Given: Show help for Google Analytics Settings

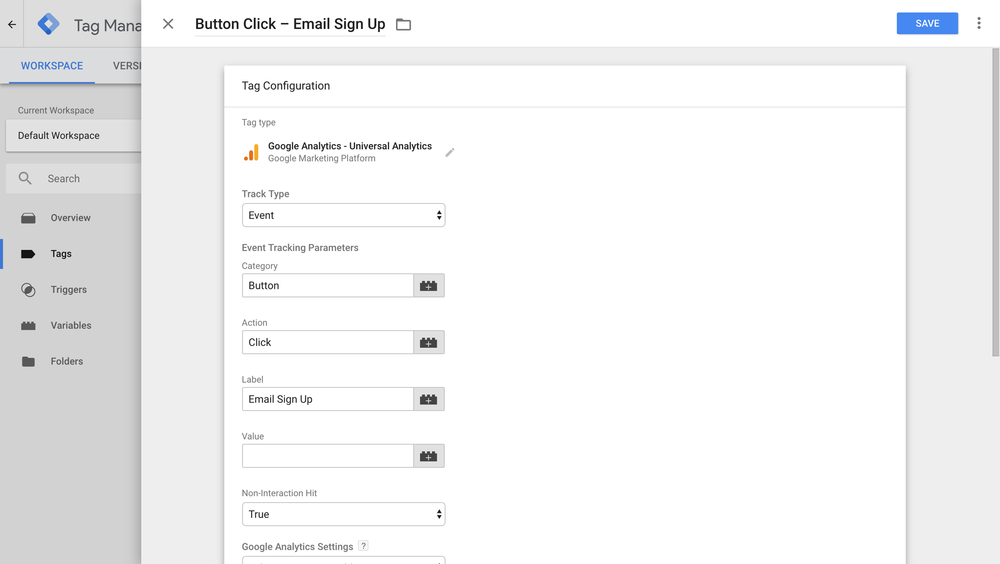Looking at the screenshot, I should (x=363, y=545).
